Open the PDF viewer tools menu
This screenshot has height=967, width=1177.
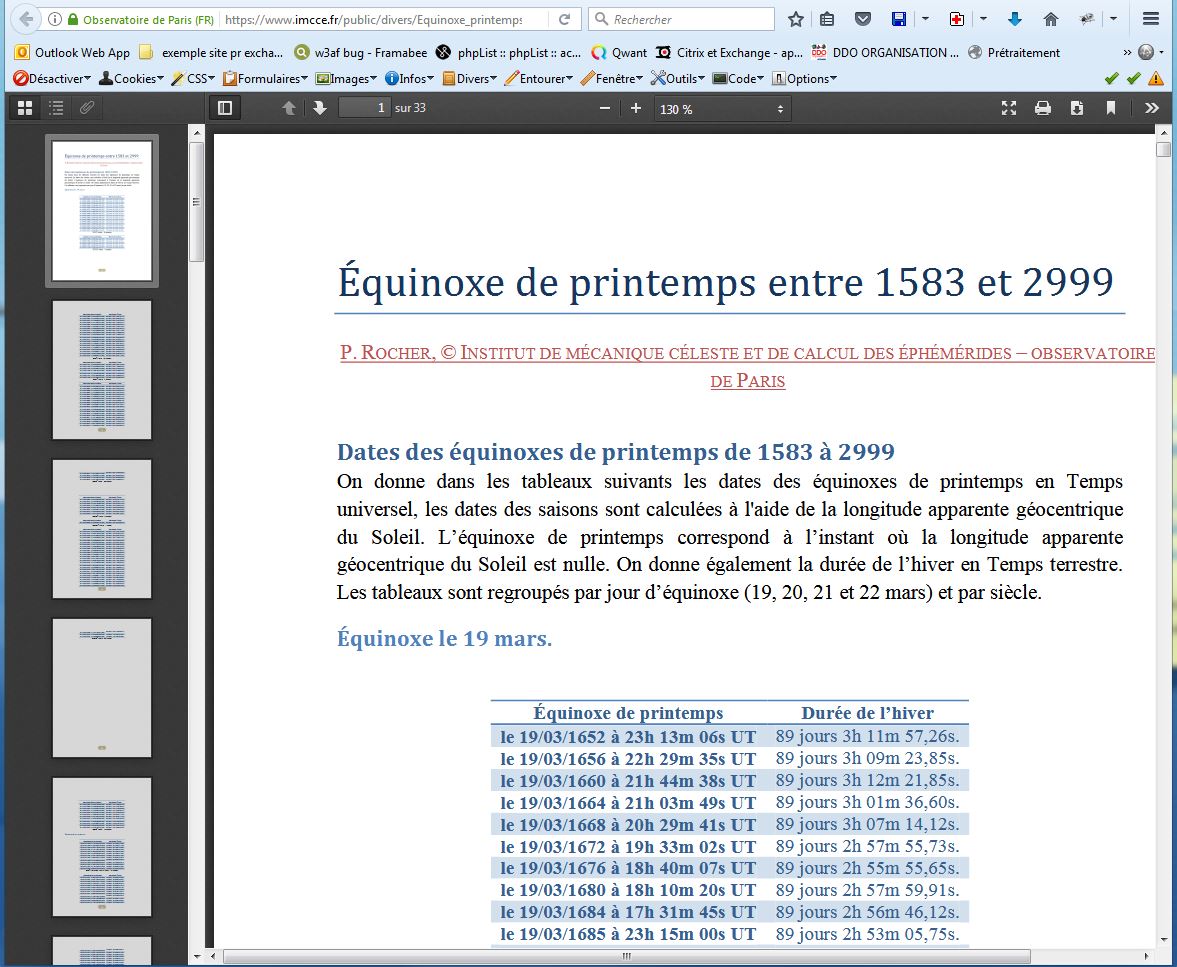pos(1152,108)
